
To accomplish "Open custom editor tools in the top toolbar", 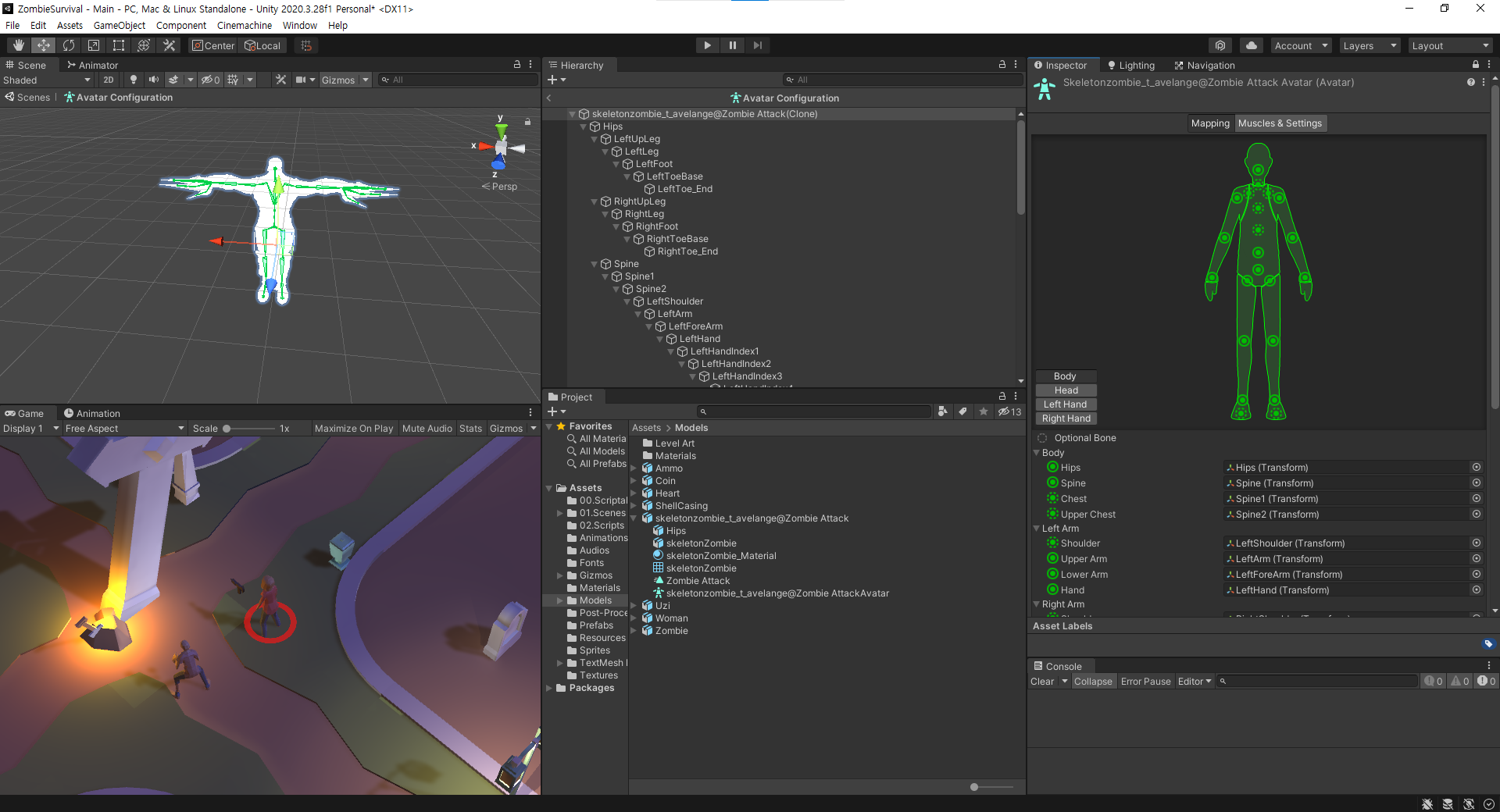I will [x=169, y=45].
